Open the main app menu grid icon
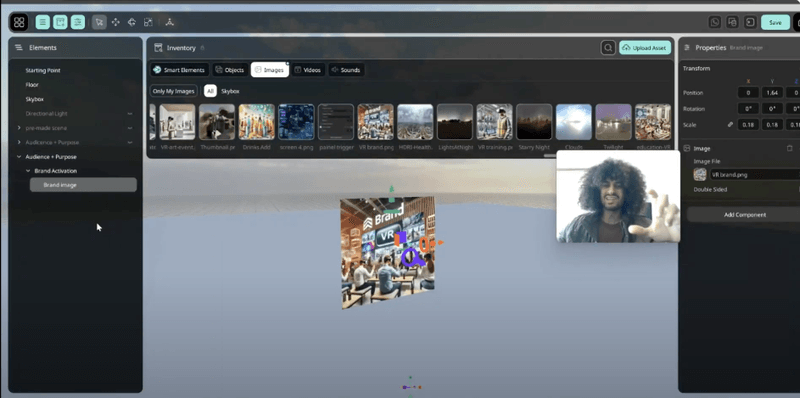Screen dimensions: 800x398 (19, 22)
